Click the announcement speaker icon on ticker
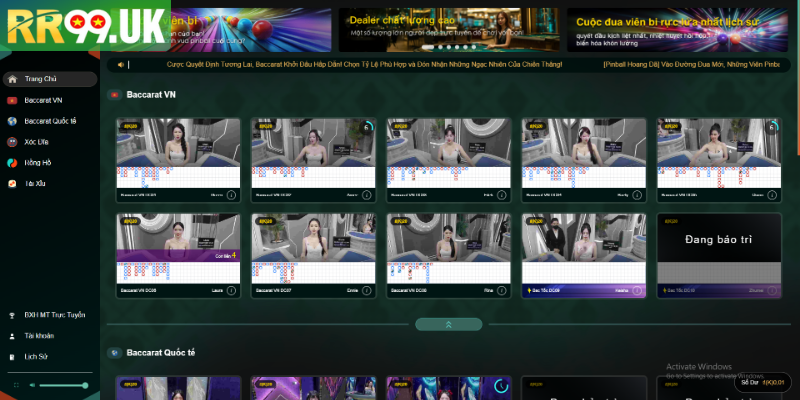Viewport: 800px width, 400px height. click(121, 65)
